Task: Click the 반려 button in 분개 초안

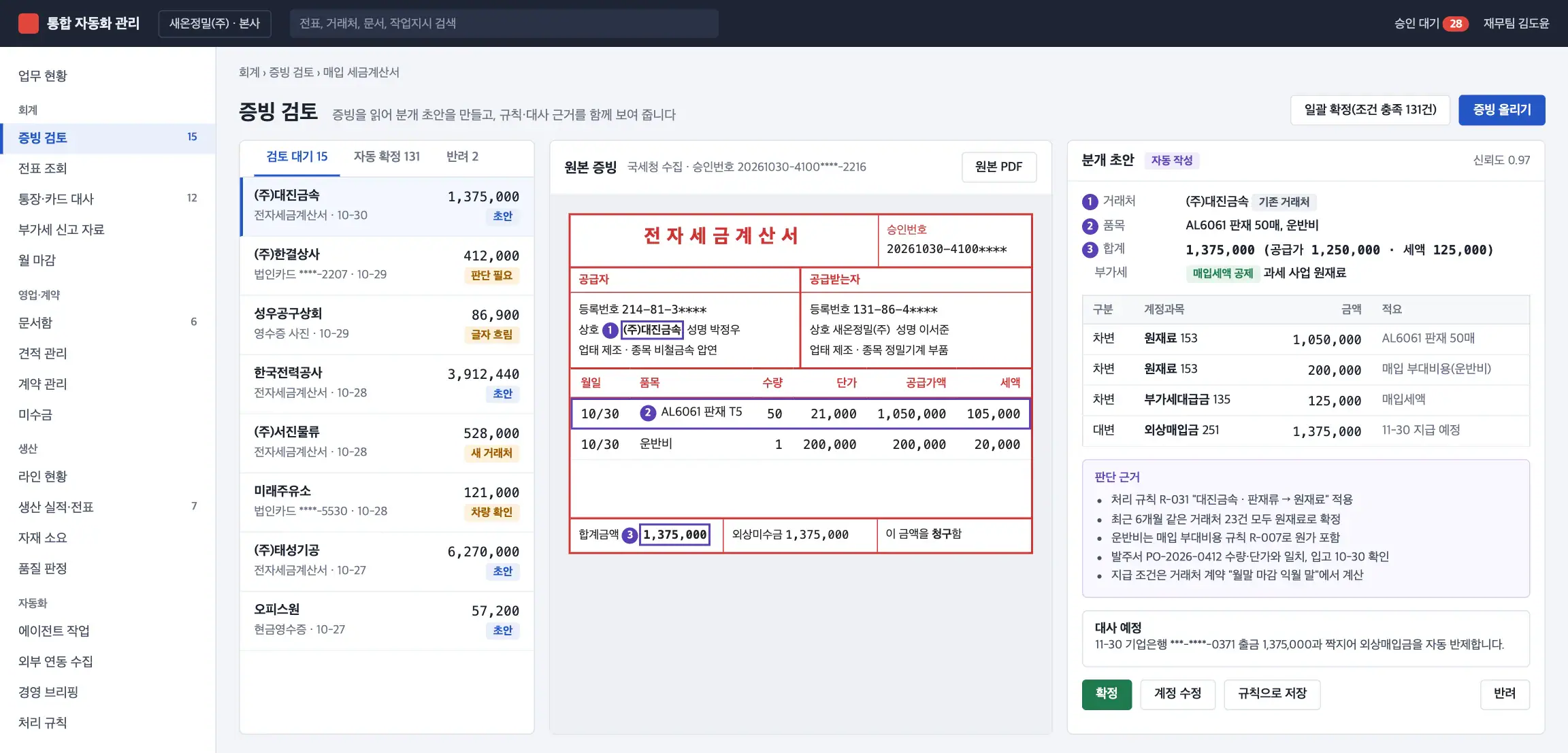Action: [x=1505, y=695]
